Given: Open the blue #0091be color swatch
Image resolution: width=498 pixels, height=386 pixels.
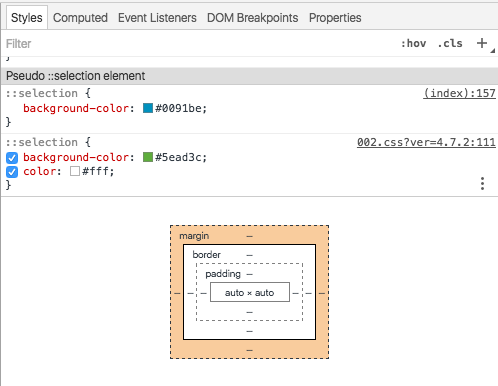Looking at the screenshot, I should (148, 108).
